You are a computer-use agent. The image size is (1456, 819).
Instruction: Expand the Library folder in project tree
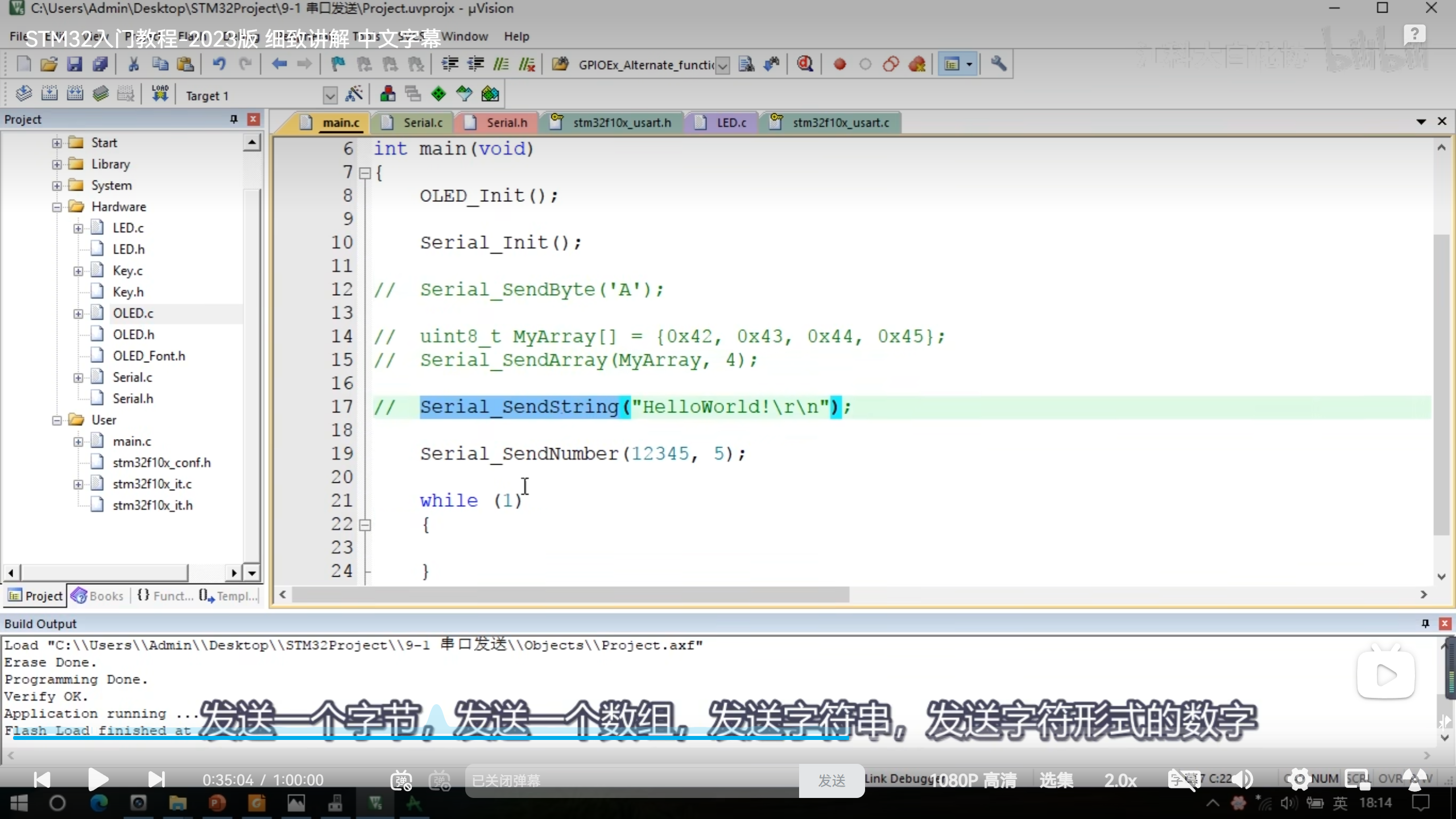pos(57,164)
